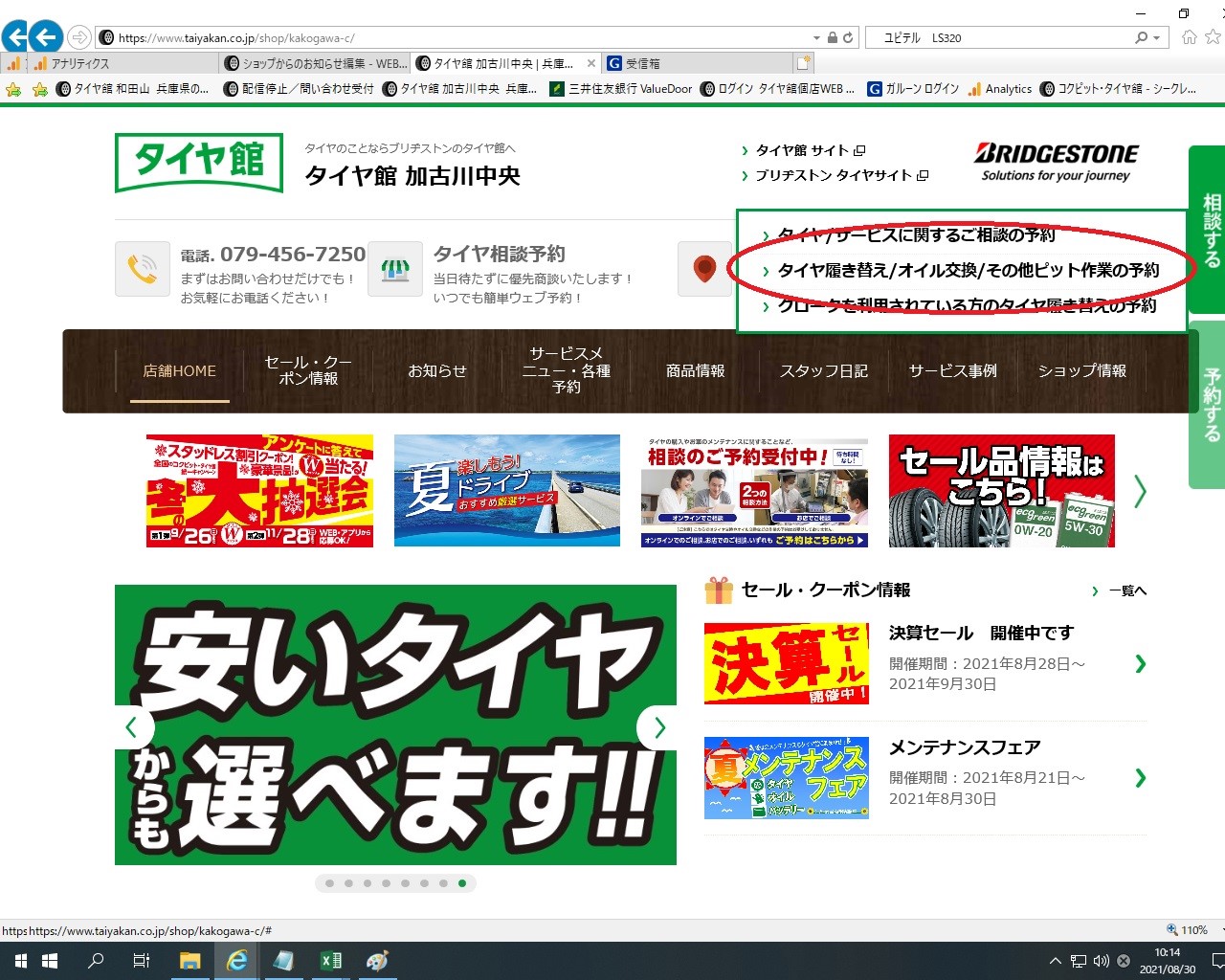Open サービス事例 in the navigation menu

click(x=953, y=371)
